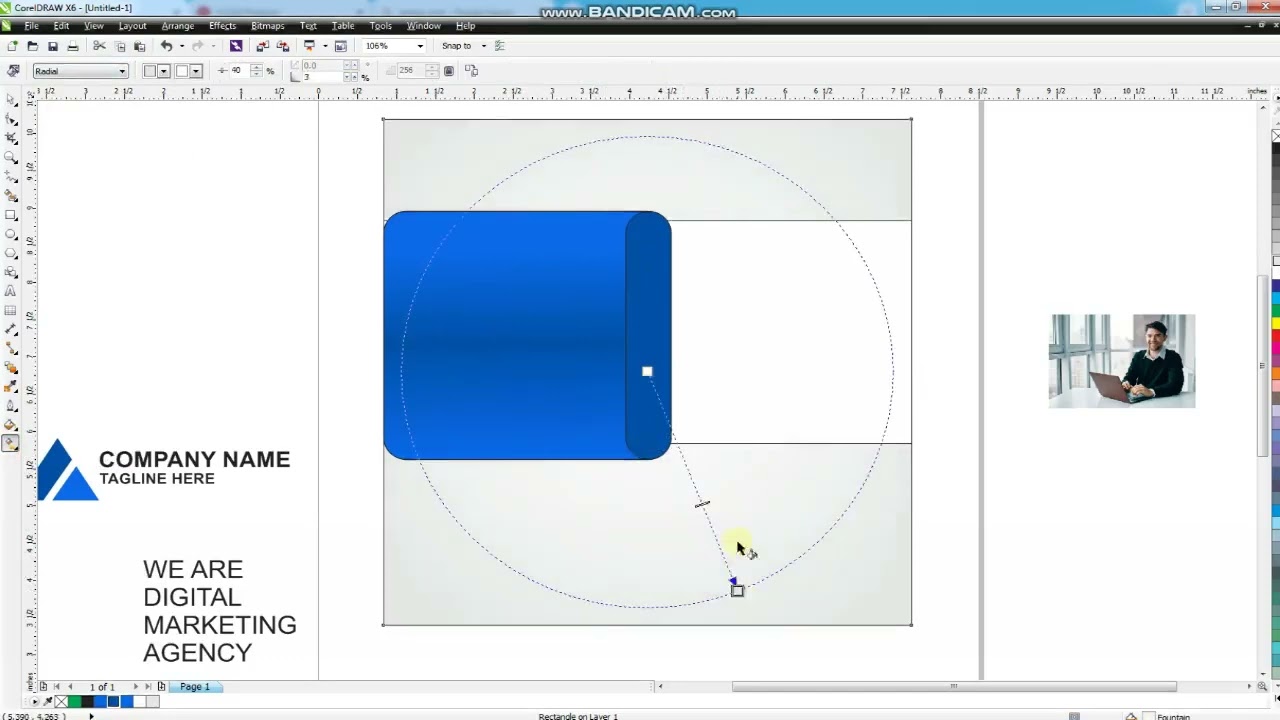Expand the undo history dropdown arrow
The image size is (1280, 720).
(181, 46)
